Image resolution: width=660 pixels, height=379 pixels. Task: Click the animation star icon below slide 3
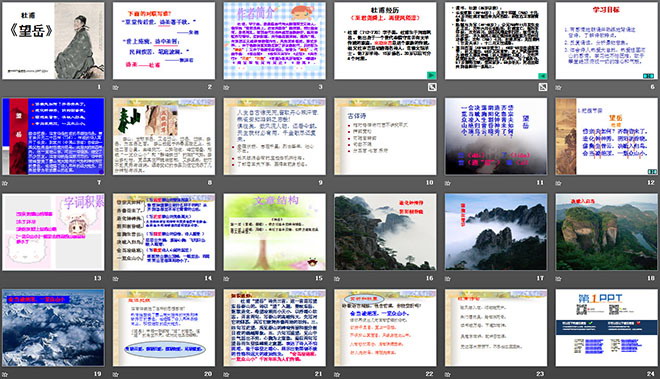pyautogui.click(x=226, y=87)
